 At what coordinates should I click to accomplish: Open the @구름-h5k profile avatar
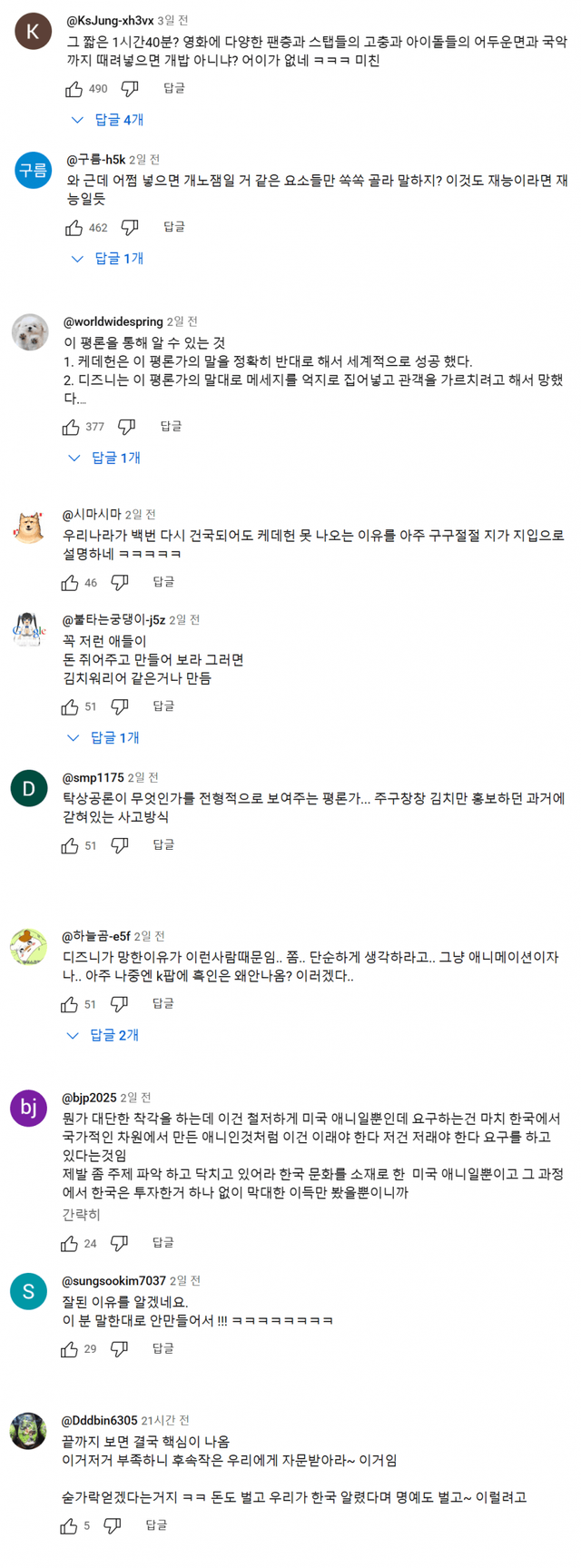(x=33, y=171)
